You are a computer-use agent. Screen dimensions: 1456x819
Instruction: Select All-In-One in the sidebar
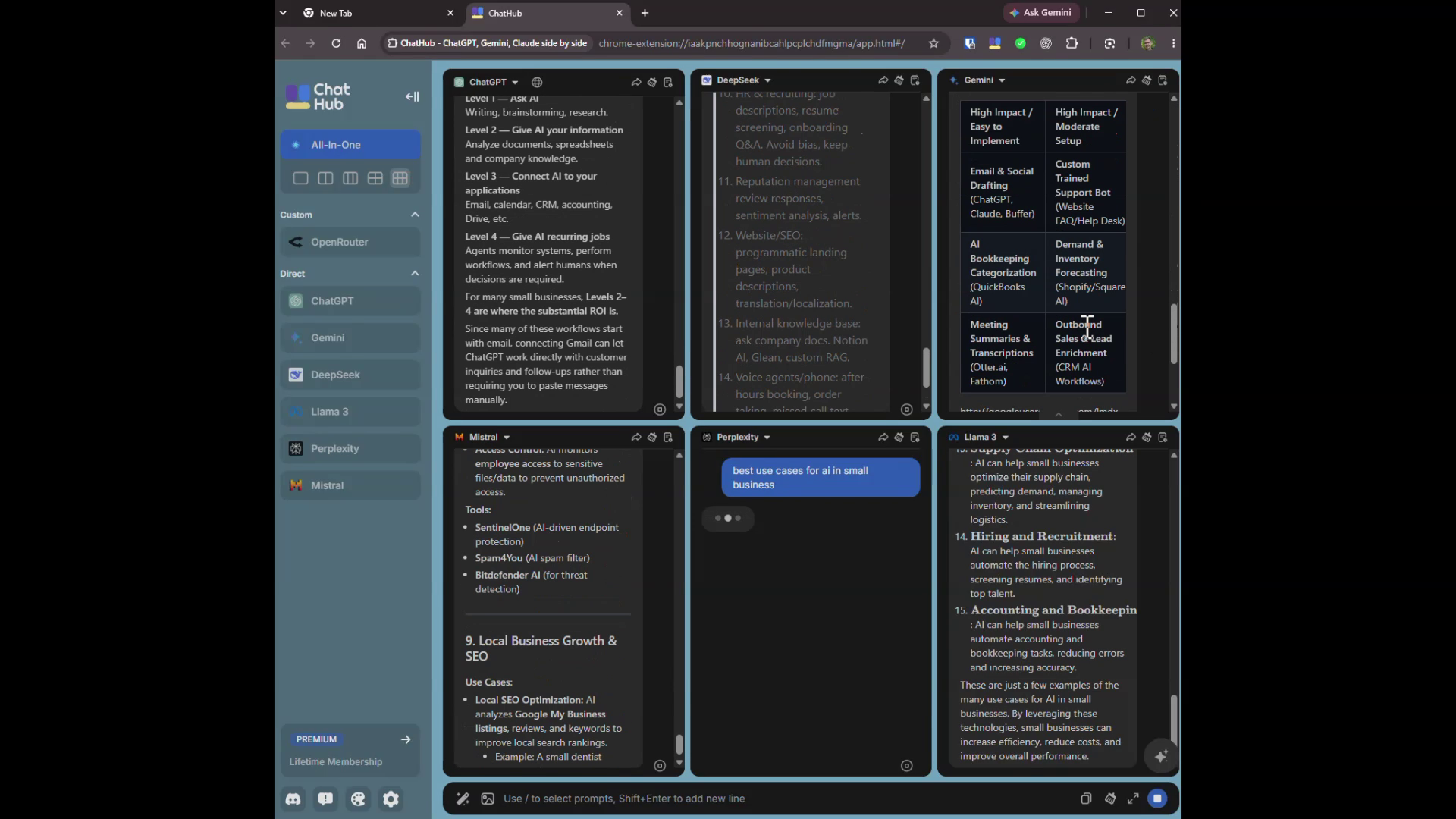[x=350, y=145]
